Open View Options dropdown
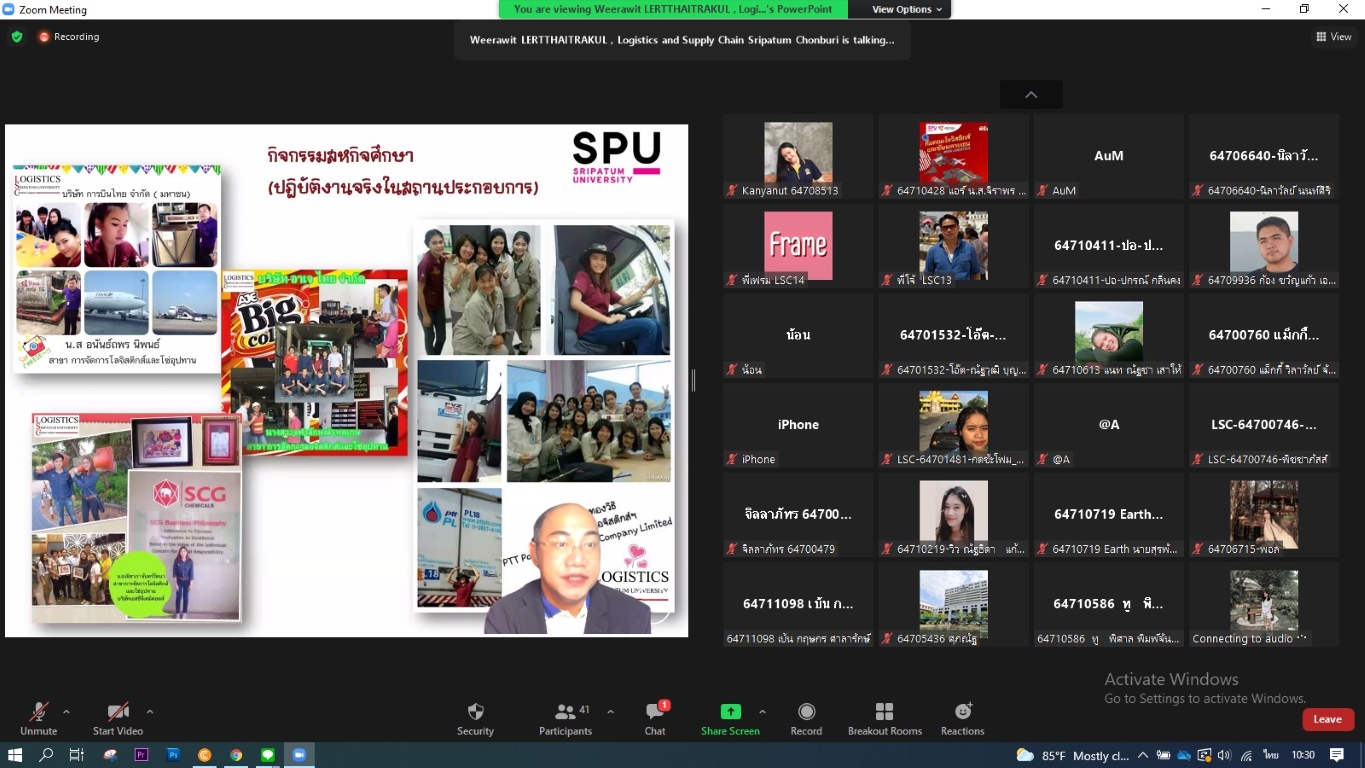The height and width of the screenshot is (768, 1365). 907,9
